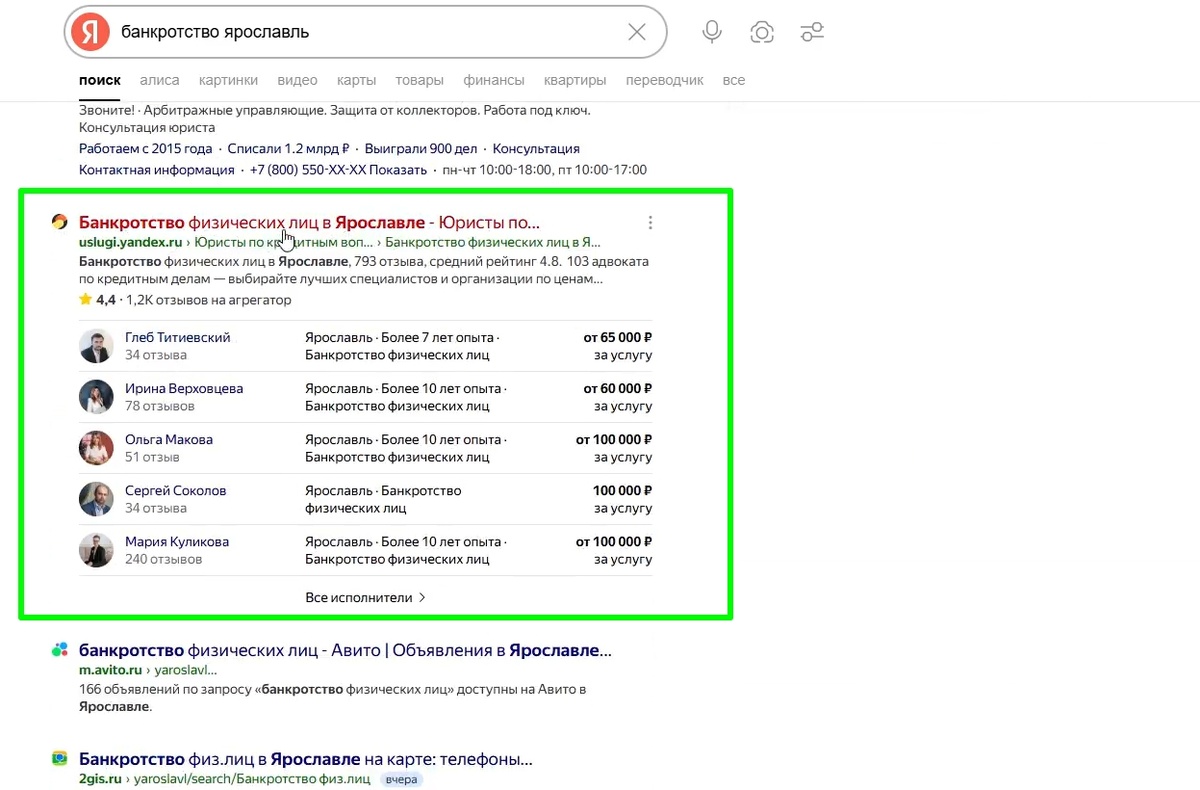
Task: Click 240 отзывов under Мария Куликова
Action: [163, 559]
